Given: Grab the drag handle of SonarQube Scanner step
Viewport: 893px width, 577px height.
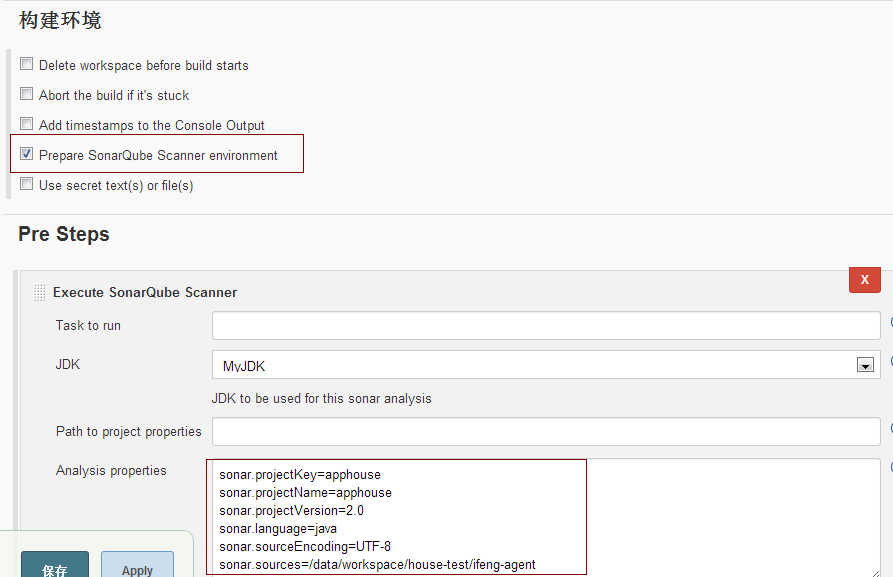Looking at the screenshot, I should point(39,292).
